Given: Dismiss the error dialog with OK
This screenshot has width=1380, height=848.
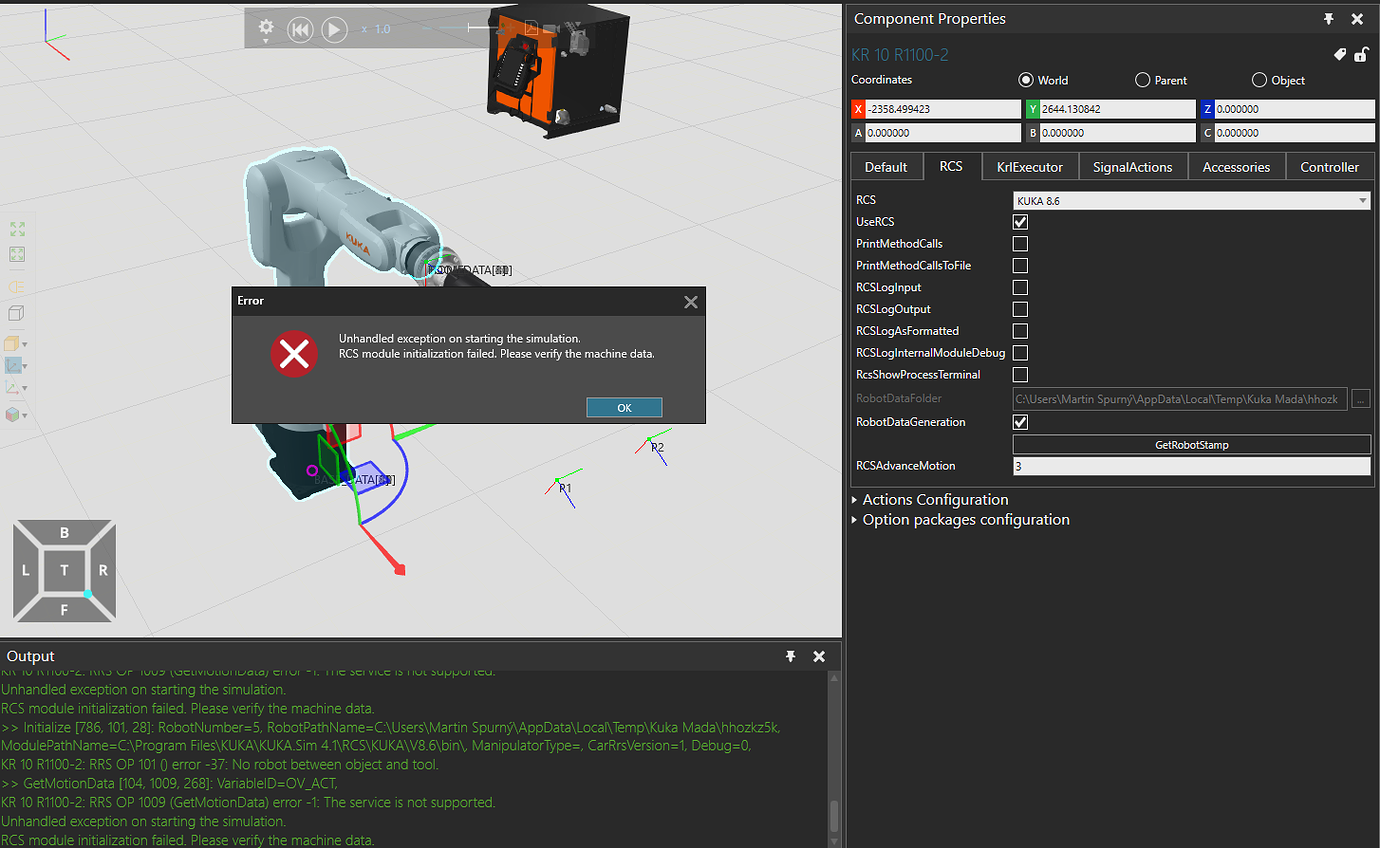Looking at the screenshot, I should 624,407.
